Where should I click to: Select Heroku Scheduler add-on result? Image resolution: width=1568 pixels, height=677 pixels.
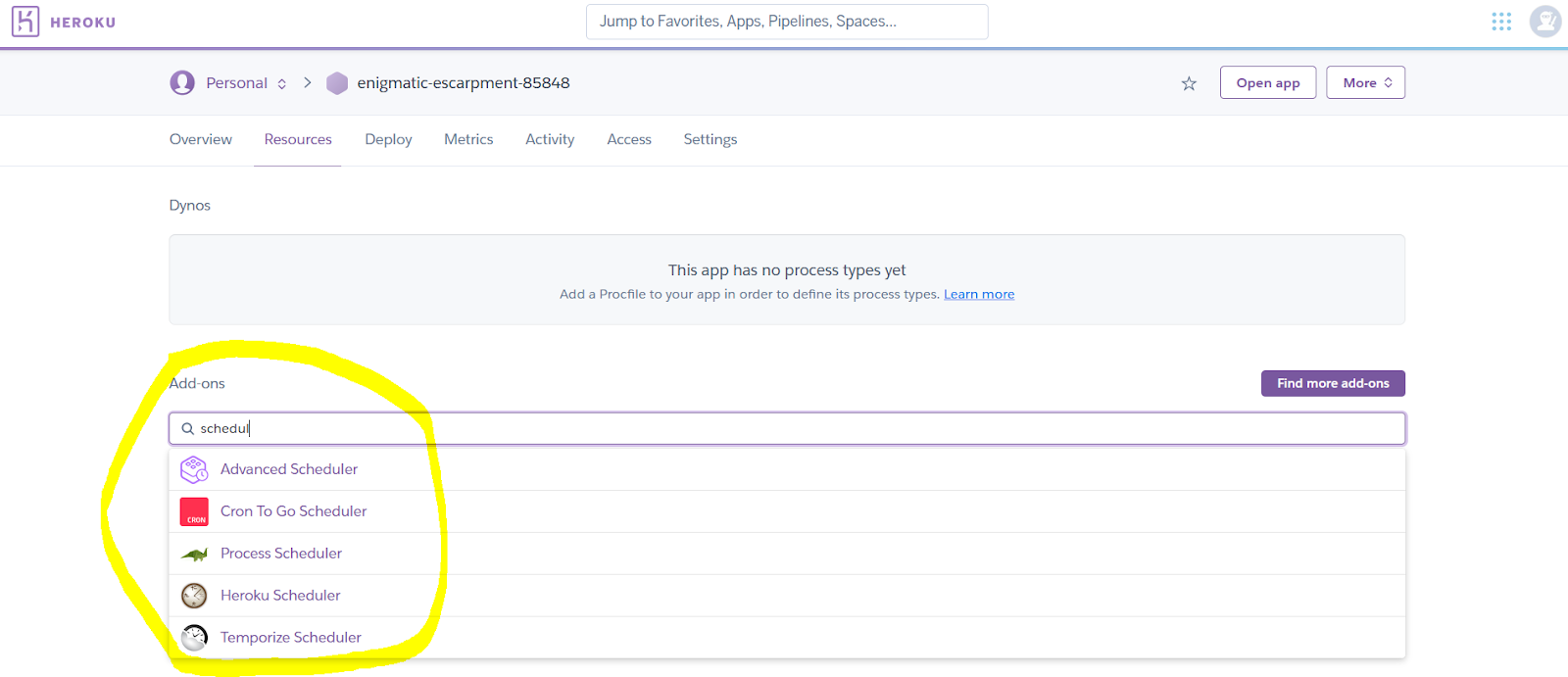[x=787, y=596]
